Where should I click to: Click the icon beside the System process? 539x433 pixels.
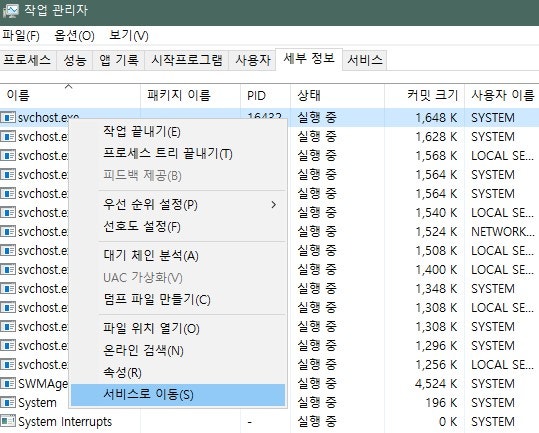[8, 402]
